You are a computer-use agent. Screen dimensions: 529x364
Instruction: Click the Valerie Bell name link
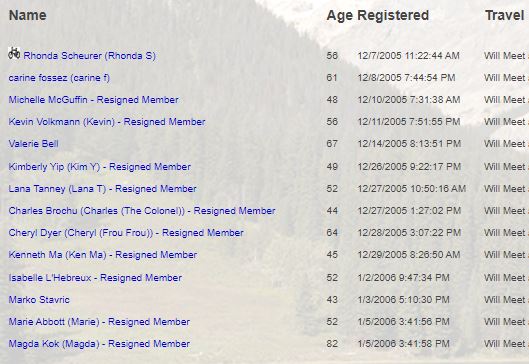[x=33, y=144]
